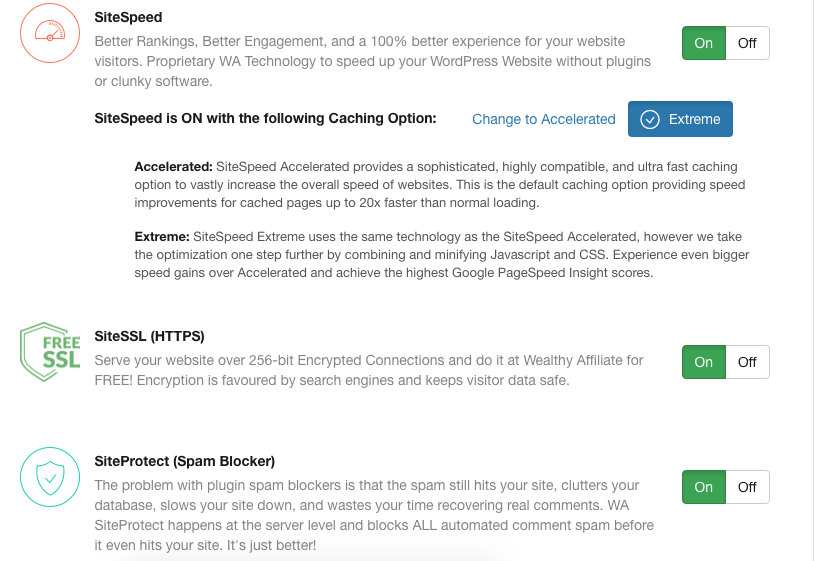This screenshot has width=815, height=561.
Task: Select the Extreme caching option button
Action: click(680, 119)
